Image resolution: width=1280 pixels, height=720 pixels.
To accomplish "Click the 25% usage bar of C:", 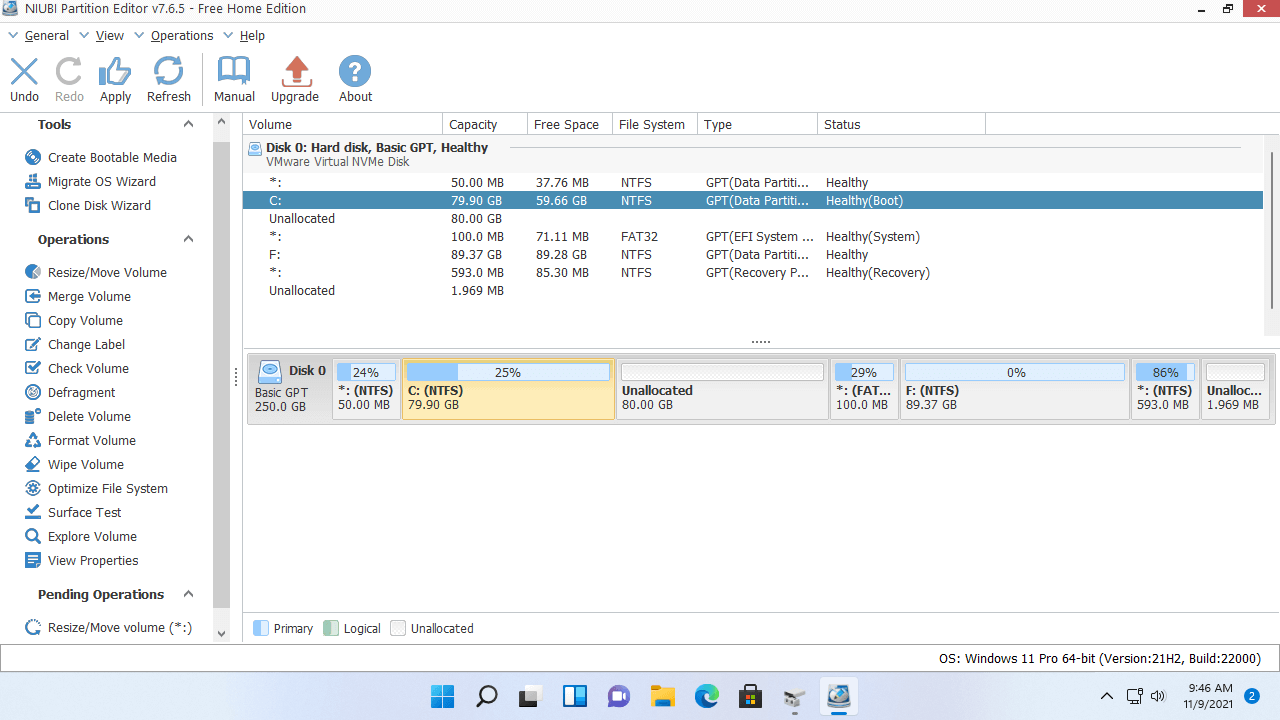I will coord(508,372).
